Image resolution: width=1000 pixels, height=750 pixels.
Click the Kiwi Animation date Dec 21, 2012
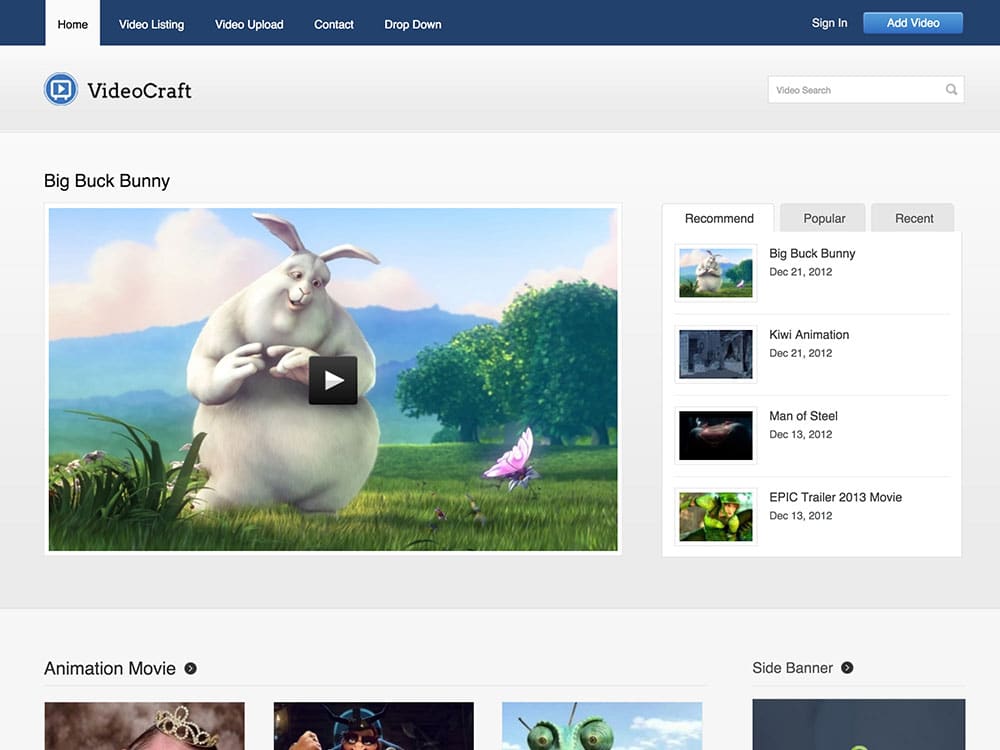tap(800, 353)
